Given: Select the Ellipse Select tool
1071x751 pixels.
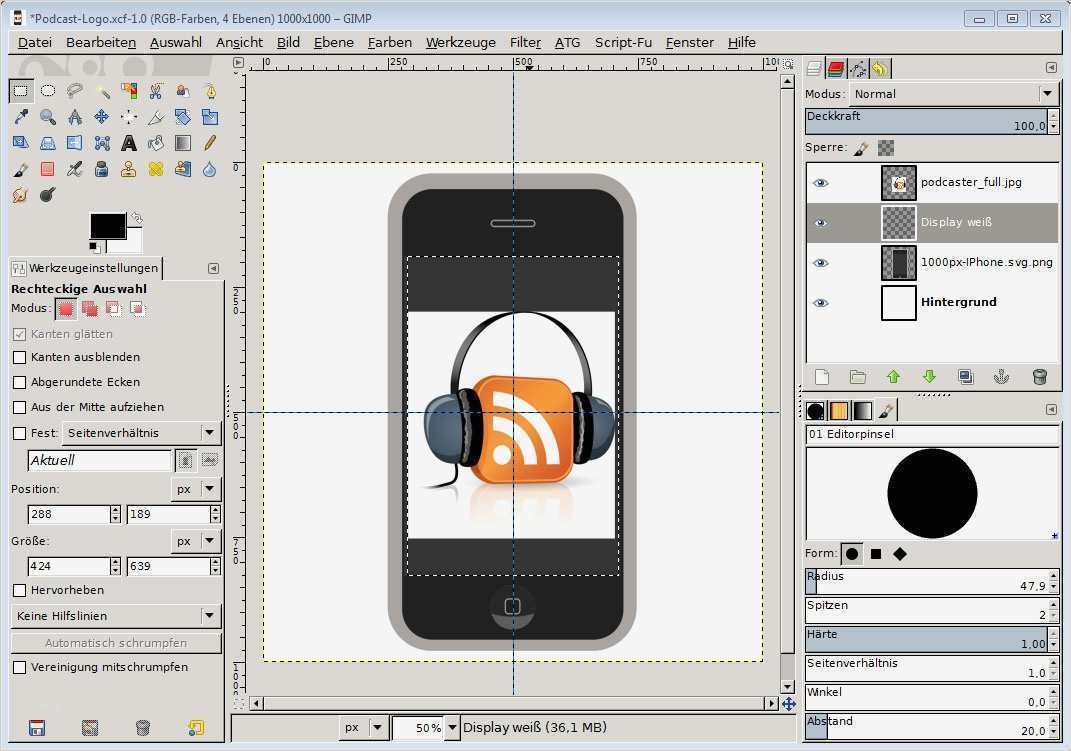Looking at the screenshot, I should [47, 91].
